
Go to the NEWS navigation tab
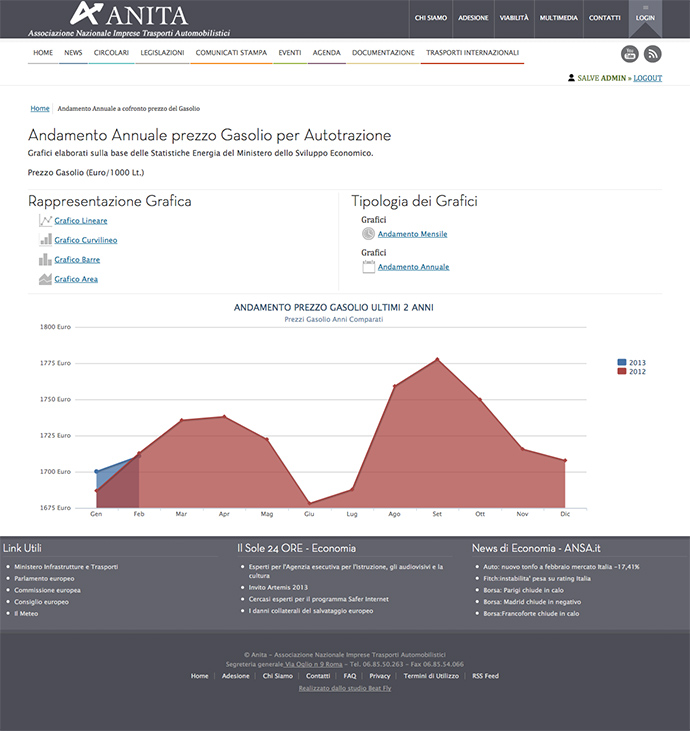[73, 53]
